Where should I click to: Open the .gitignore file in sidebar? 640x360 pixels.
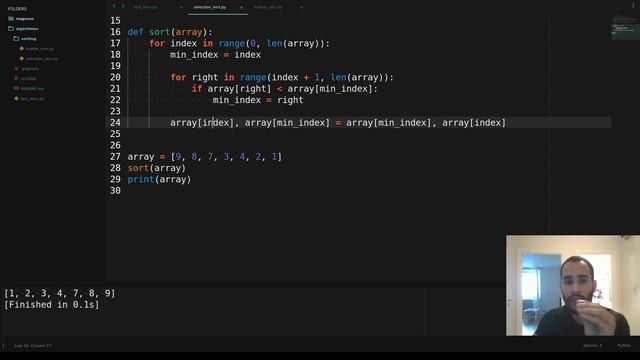click(x=27, y=69)
